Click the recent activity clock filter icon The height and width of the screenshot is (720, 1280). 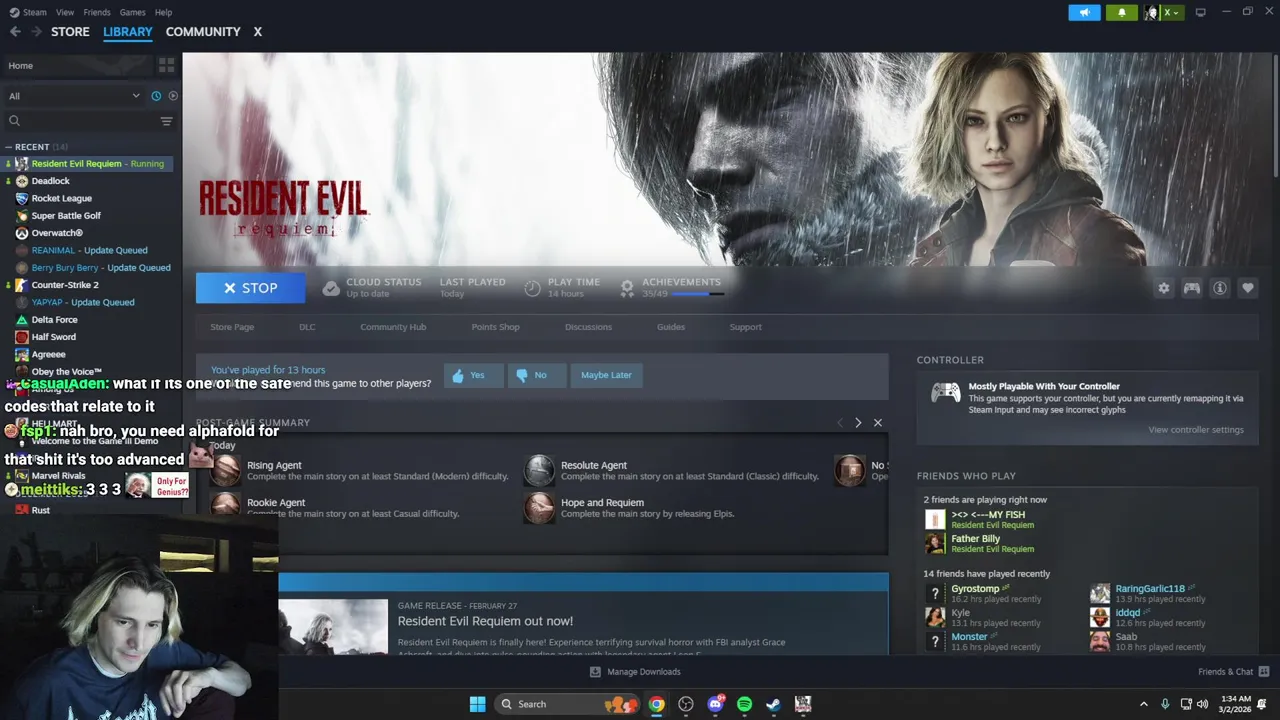pos(156,96)
